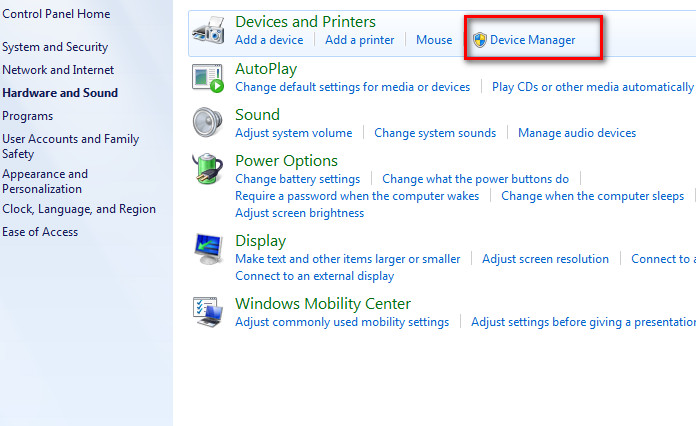
Task: Open the Windows Mobility Center heading
Action: pos(323,304)
